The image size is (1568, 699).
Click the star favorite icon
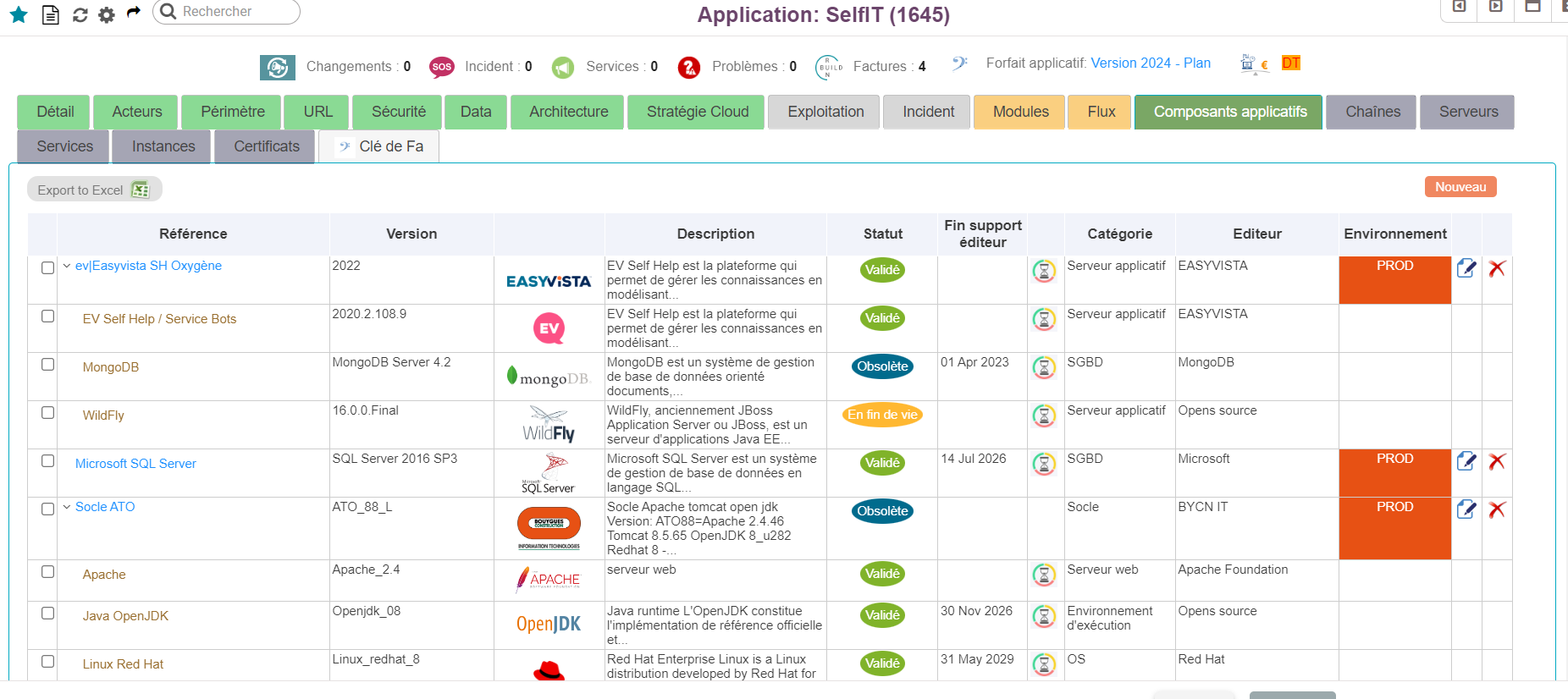coord(19,14)
